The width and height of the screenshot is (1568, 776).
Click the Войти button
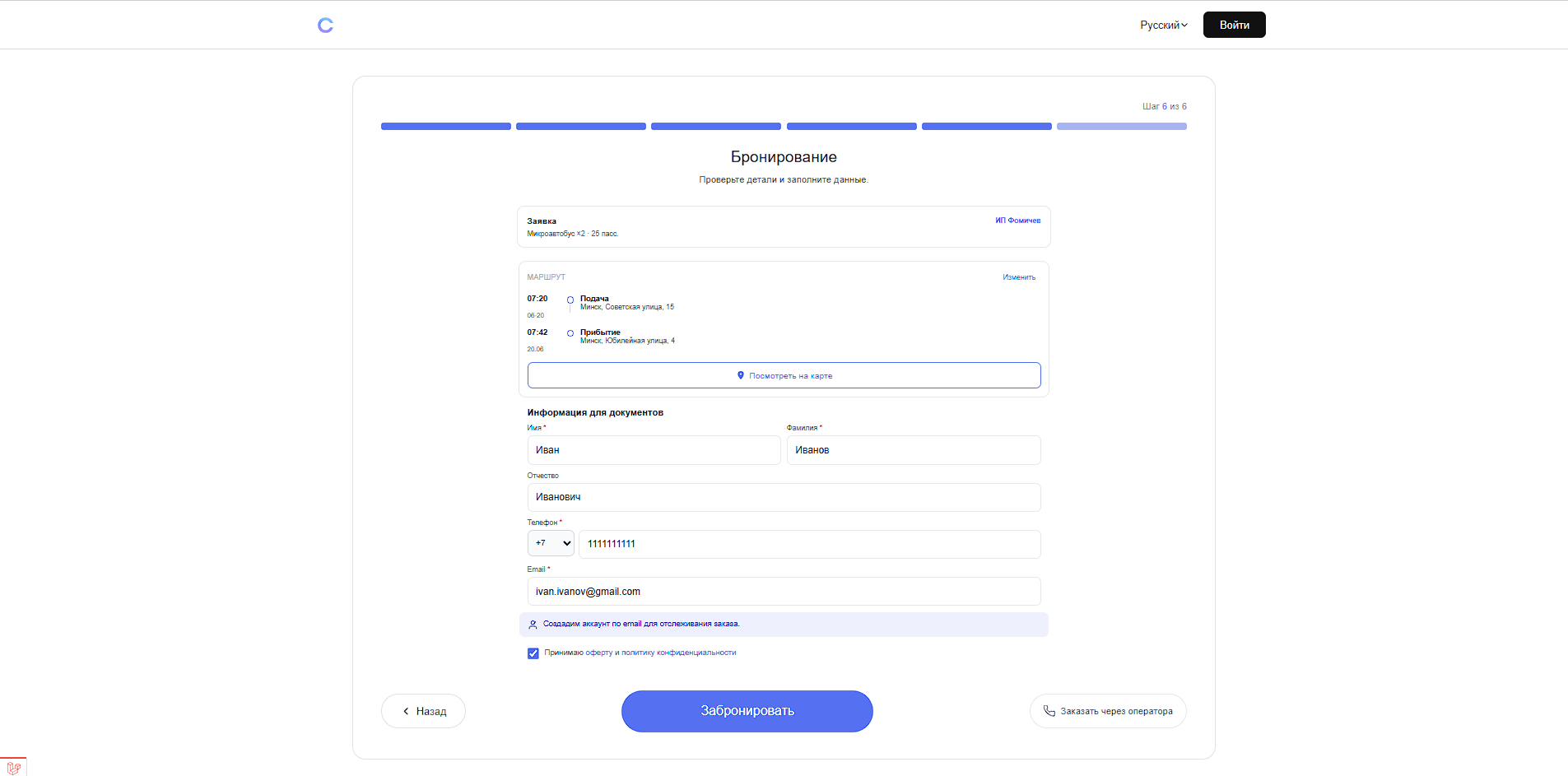(x=1234, y=25)
